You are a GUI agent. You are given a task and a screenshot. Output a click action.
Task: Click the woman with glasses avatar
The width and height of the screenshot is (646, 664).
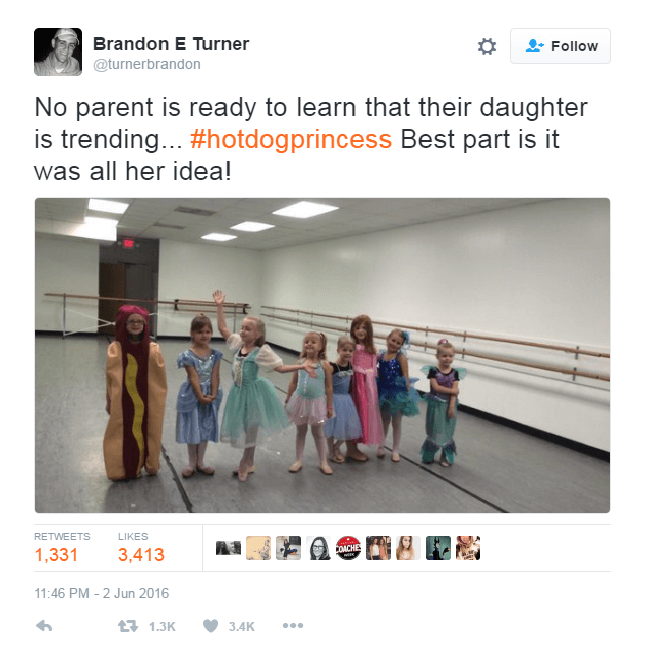(318, 548)
